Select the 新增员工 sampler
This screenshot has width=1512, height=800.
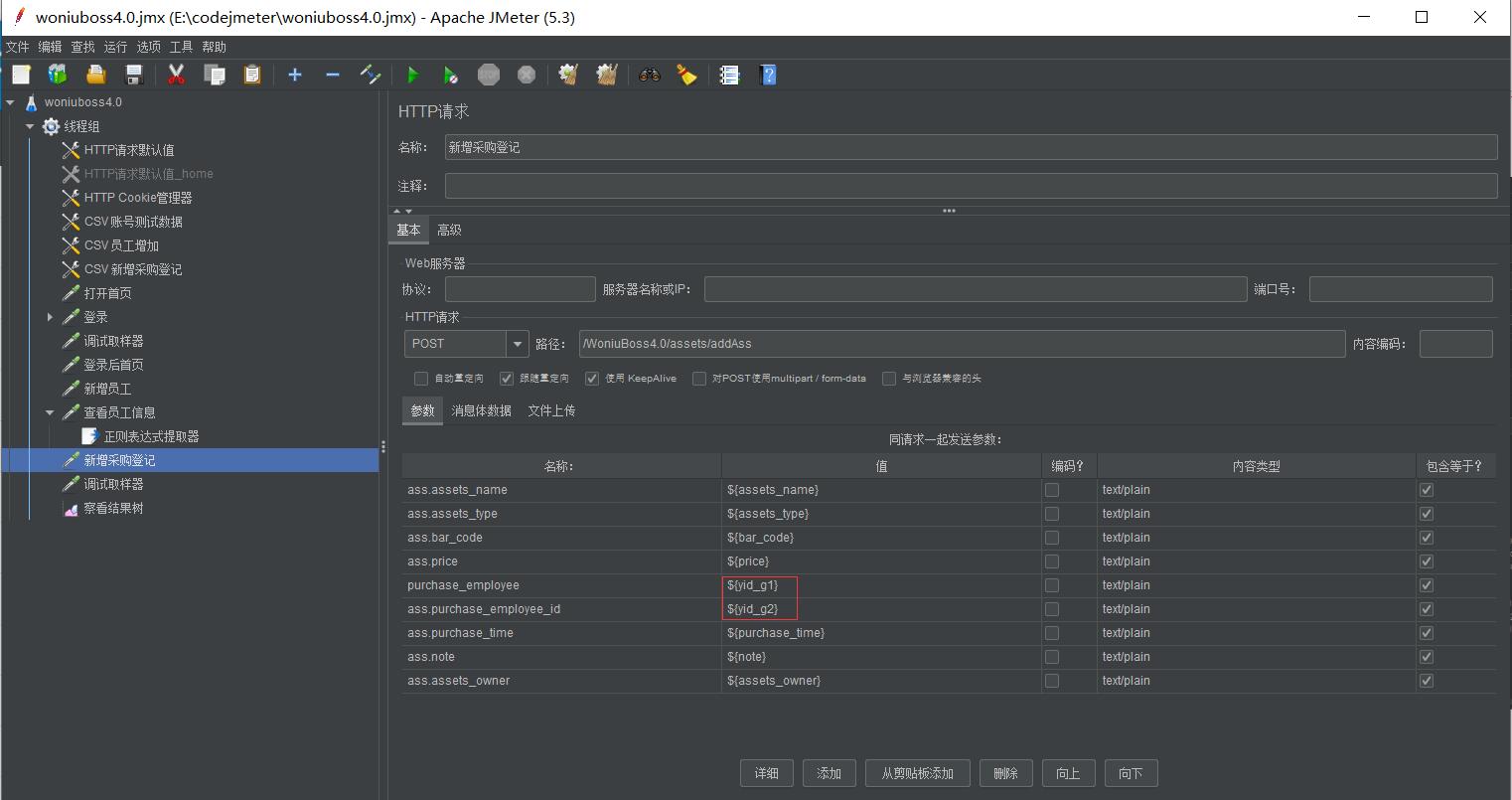coord(107,389)
